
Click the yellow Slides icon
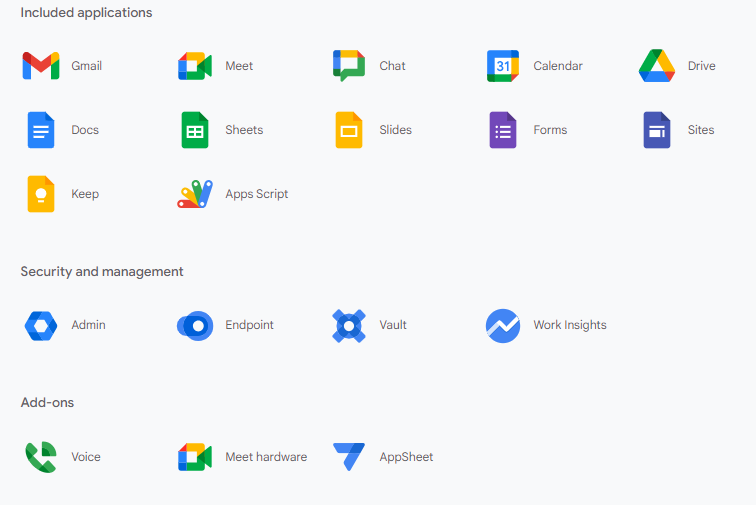click(x=349, y=130)
